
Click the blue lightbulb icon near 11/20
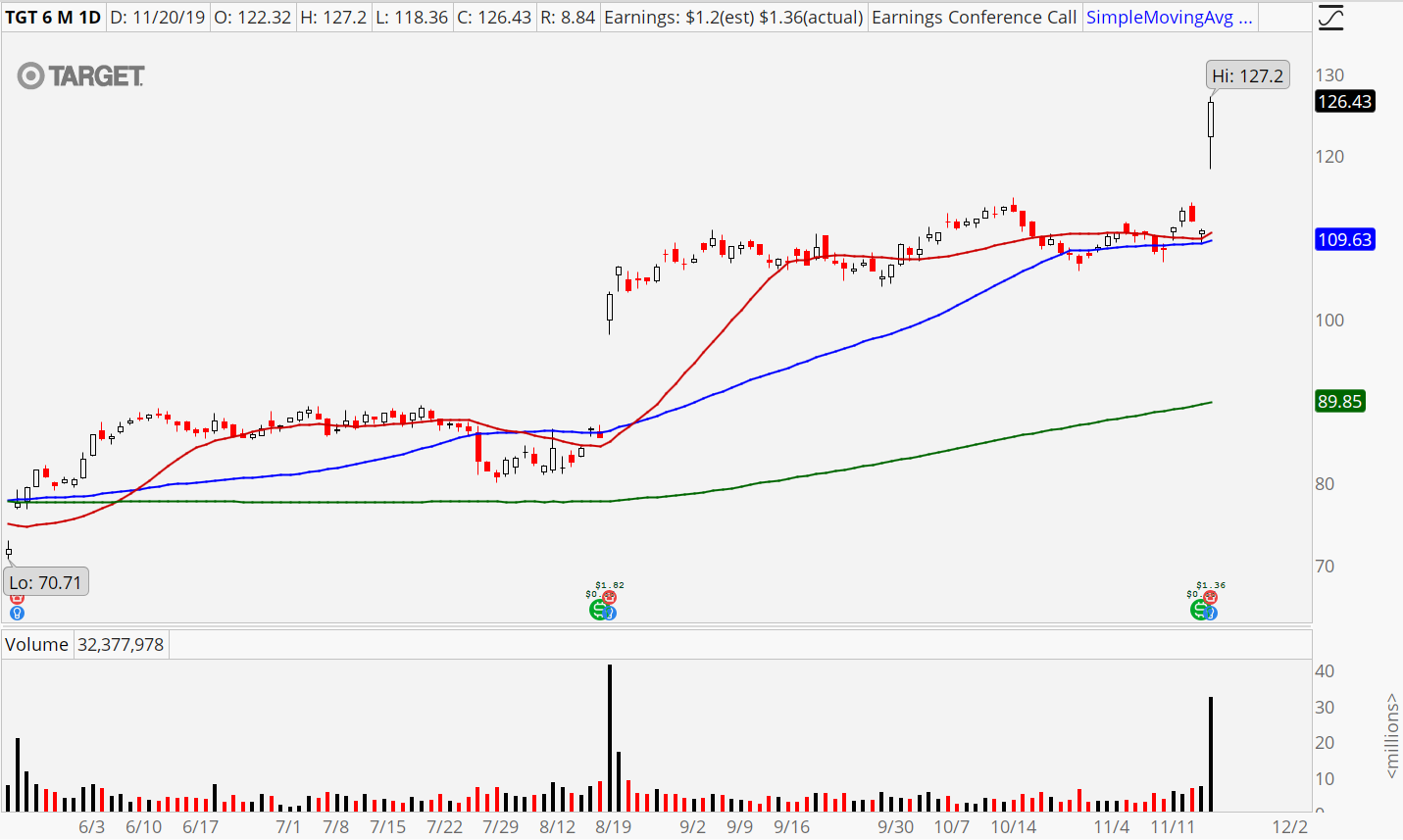point(1211,614)
